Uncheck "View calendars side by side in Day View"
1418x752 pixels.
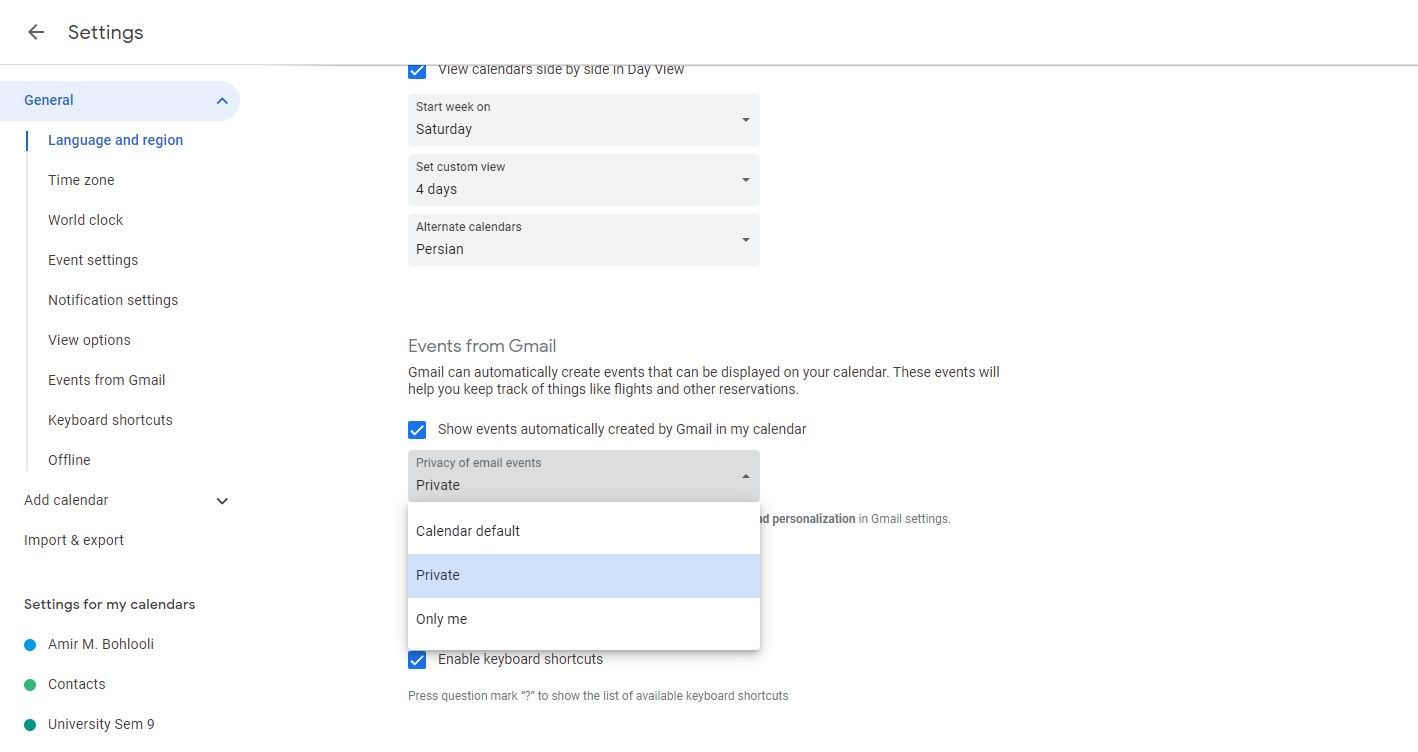coord(417,70)
